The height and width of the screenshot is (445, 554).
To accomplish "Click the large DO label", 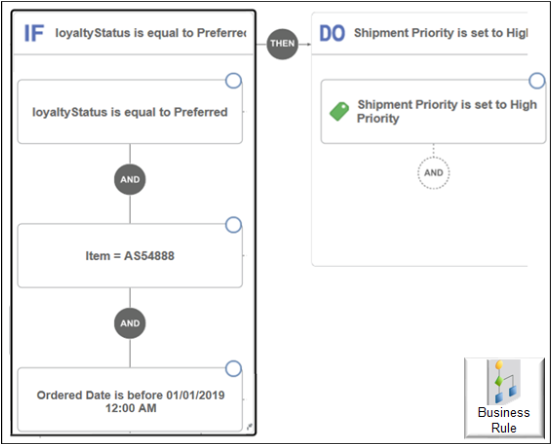I will click(332, 34).
